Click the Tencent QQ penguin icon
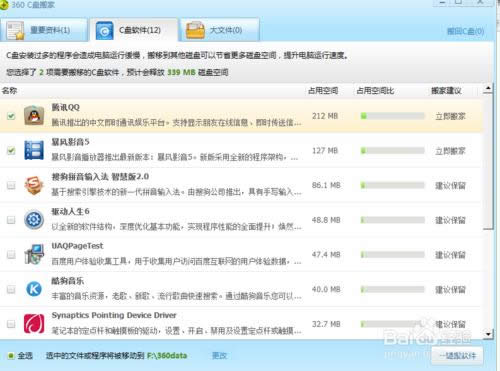 pos(34,115)
